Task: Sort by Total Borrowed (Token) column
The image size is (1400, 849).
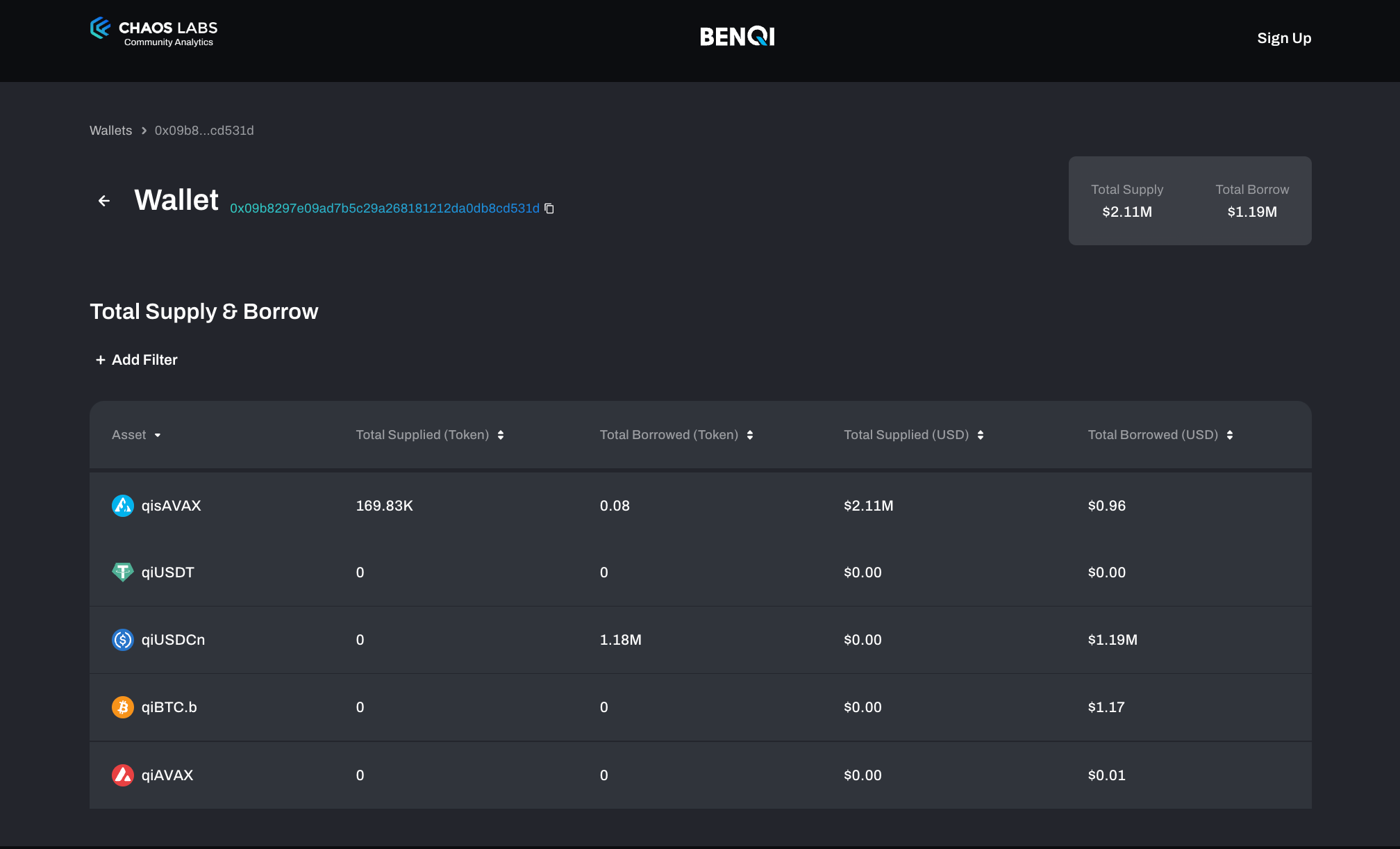Action: (x=750, y=435)
